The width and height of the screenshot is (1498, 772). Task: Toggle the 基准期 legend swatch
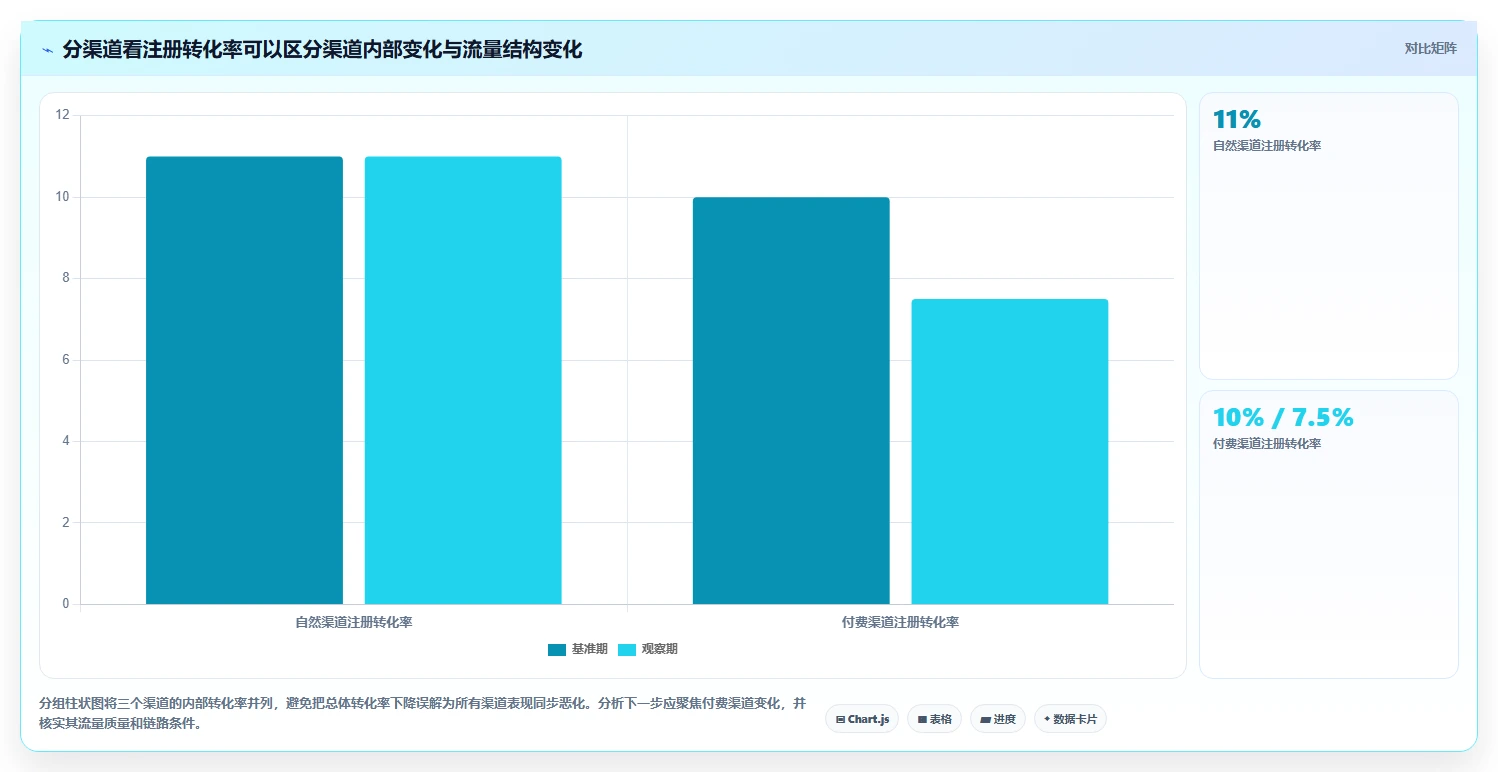pyautogui.click(x=557, y=650)
